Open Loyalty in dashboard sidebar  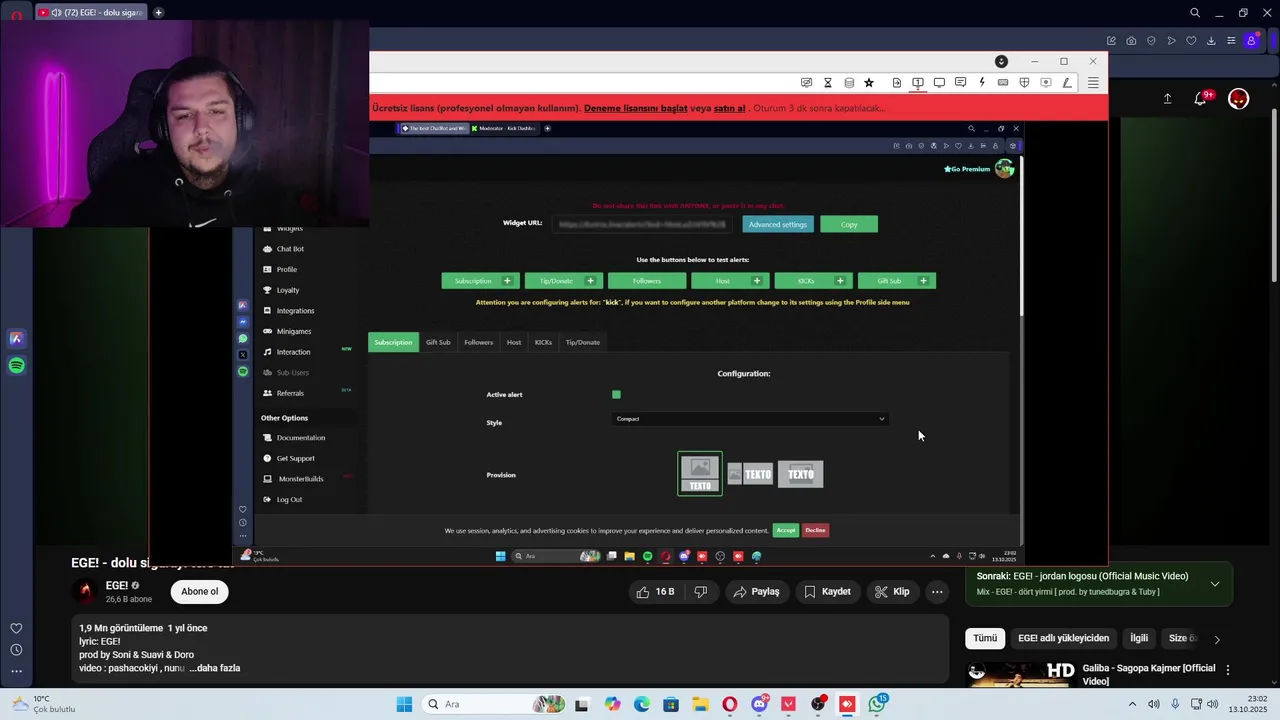click(x=288, y=290)
